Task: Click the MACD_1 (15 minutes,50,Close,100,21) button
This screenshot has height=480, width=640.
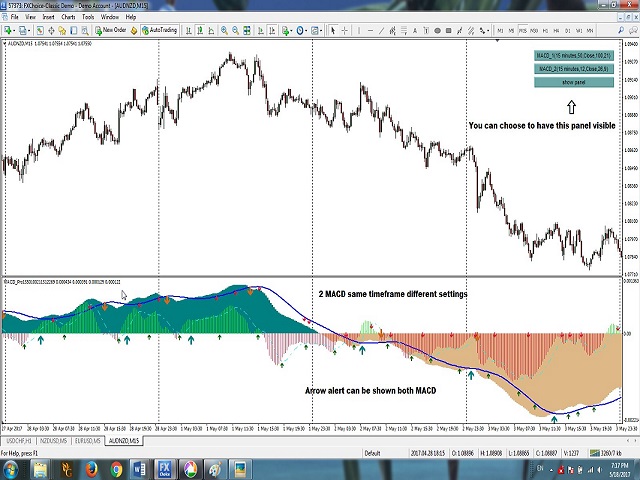Action: tap(573, 56)
